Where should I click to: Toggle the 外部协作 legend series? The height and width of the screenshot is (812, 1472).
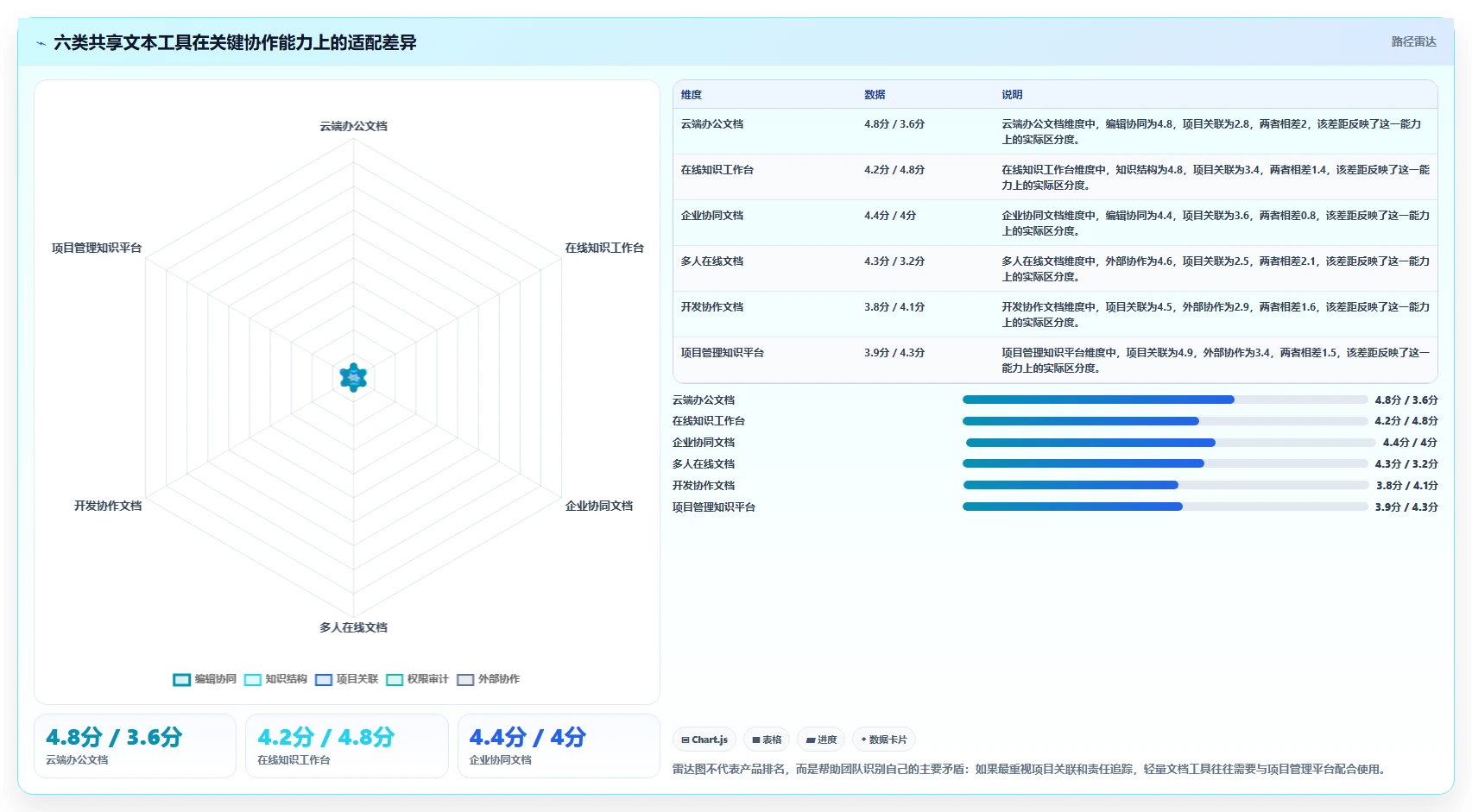click(488, 679)
